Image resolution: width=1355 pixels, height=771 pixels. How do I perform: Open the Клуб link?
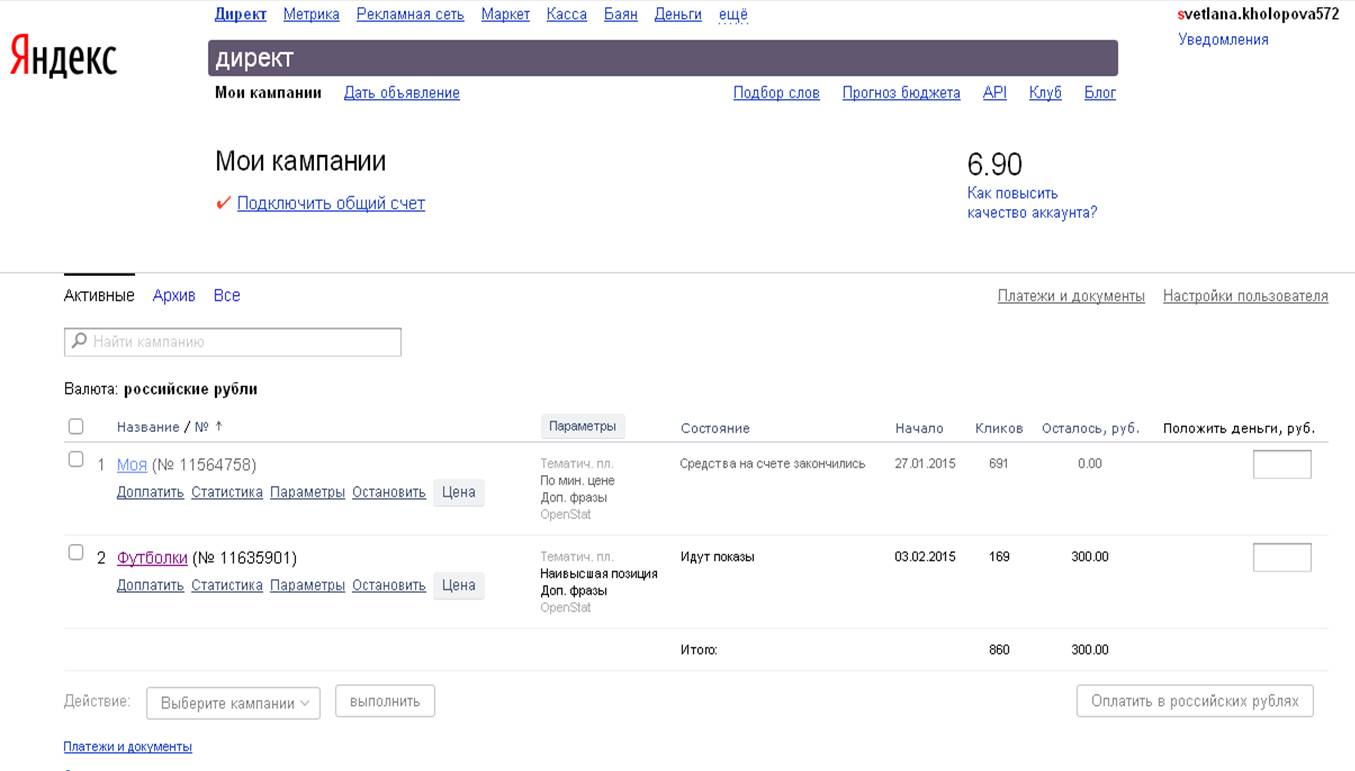pyautogui.click(x=1045, y=93)
